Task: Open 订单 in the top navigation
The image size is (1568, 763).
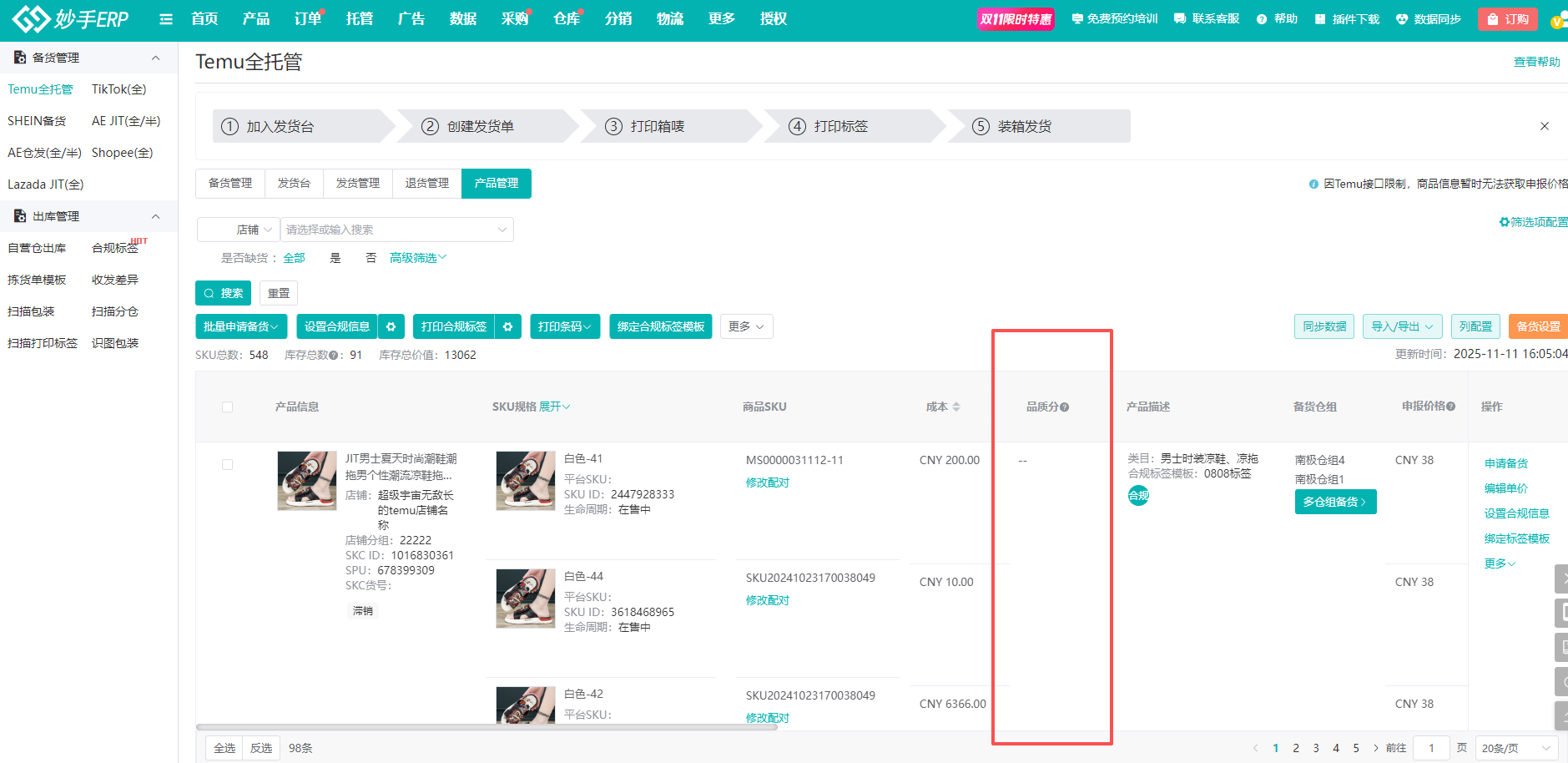Action: click(x=308, y=18)
